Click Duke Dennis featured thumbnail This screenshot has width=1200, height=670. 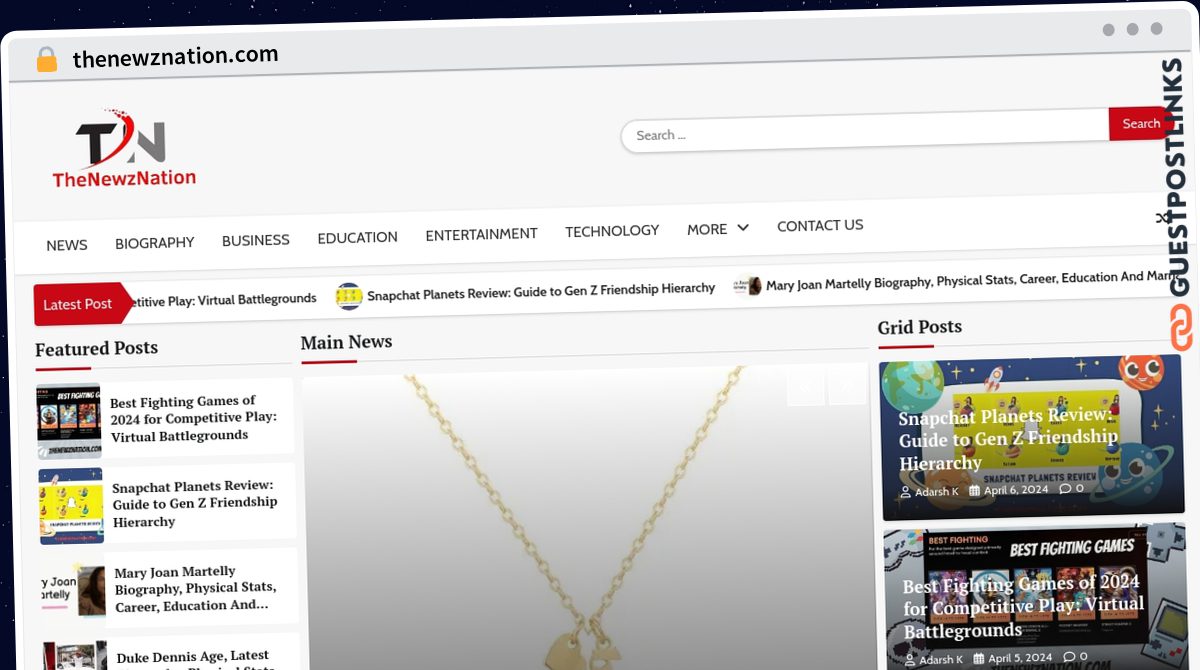(x=75, y=656)
